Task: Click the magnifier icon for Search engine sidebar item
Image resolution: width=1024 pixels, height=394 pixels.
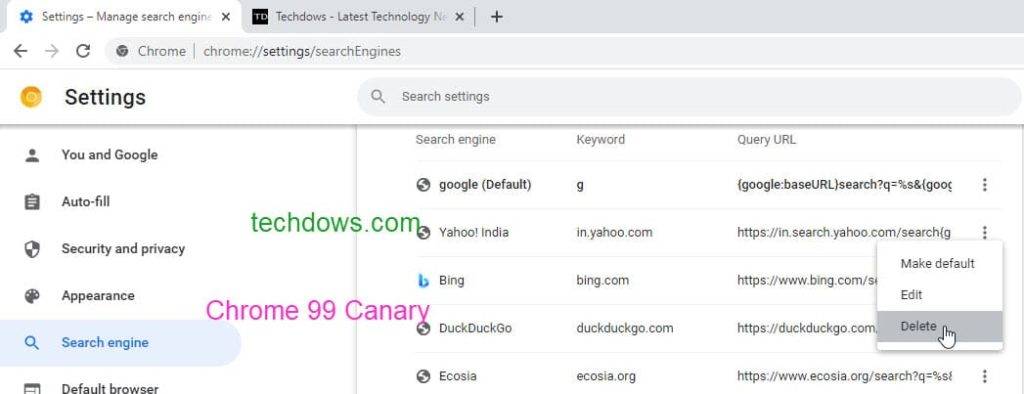Action: [x=32, y=343]
